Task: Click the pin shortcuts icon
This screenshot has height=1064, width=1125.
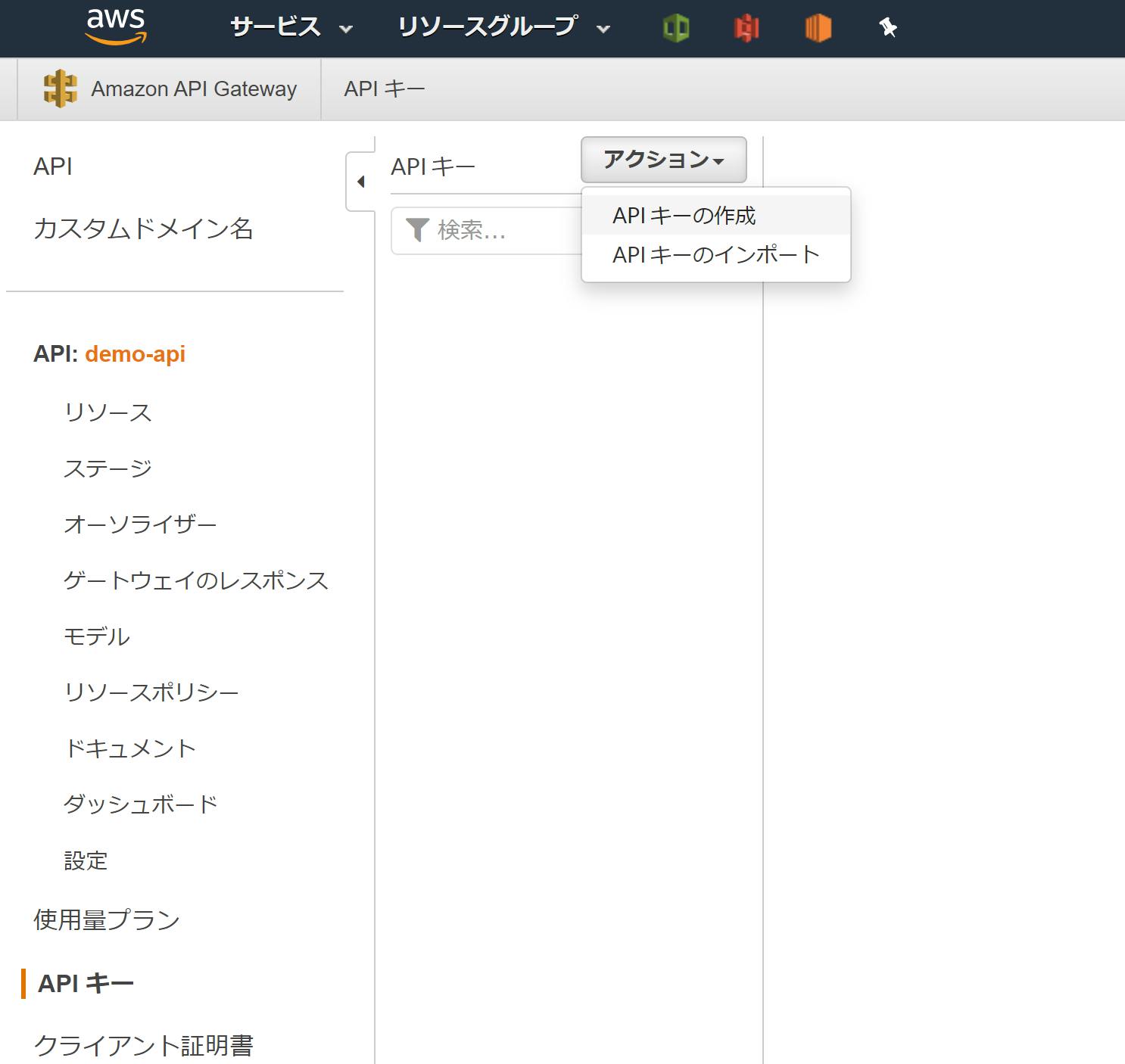Action: [888, 28]
